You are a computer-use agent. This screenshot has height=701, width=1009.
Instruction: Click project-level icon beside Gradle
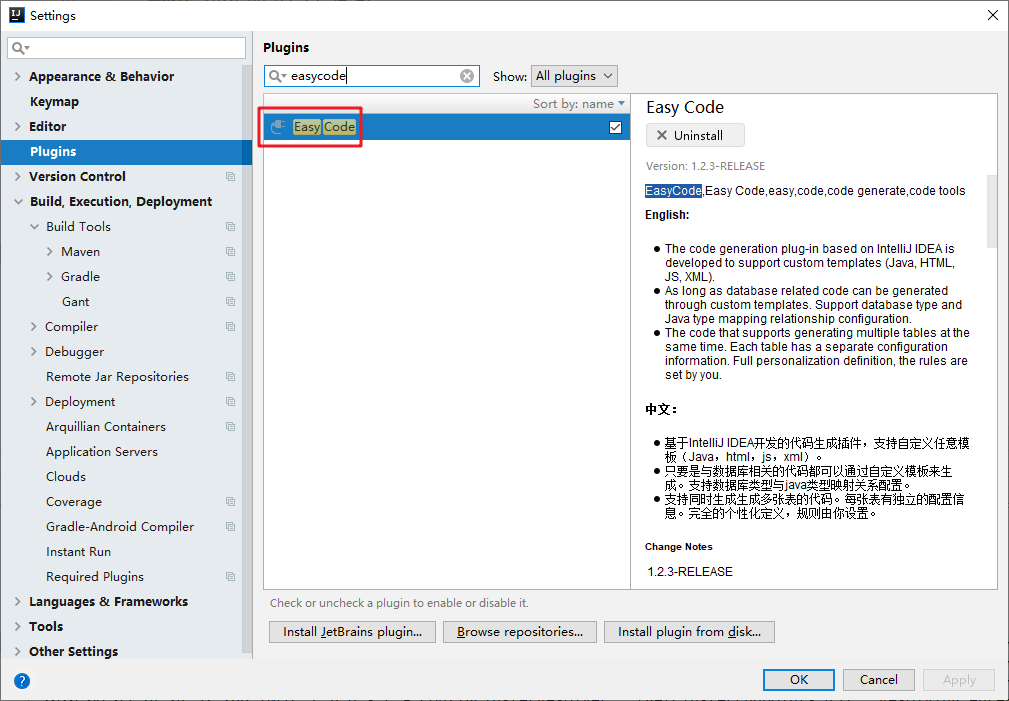pos(230,277)
